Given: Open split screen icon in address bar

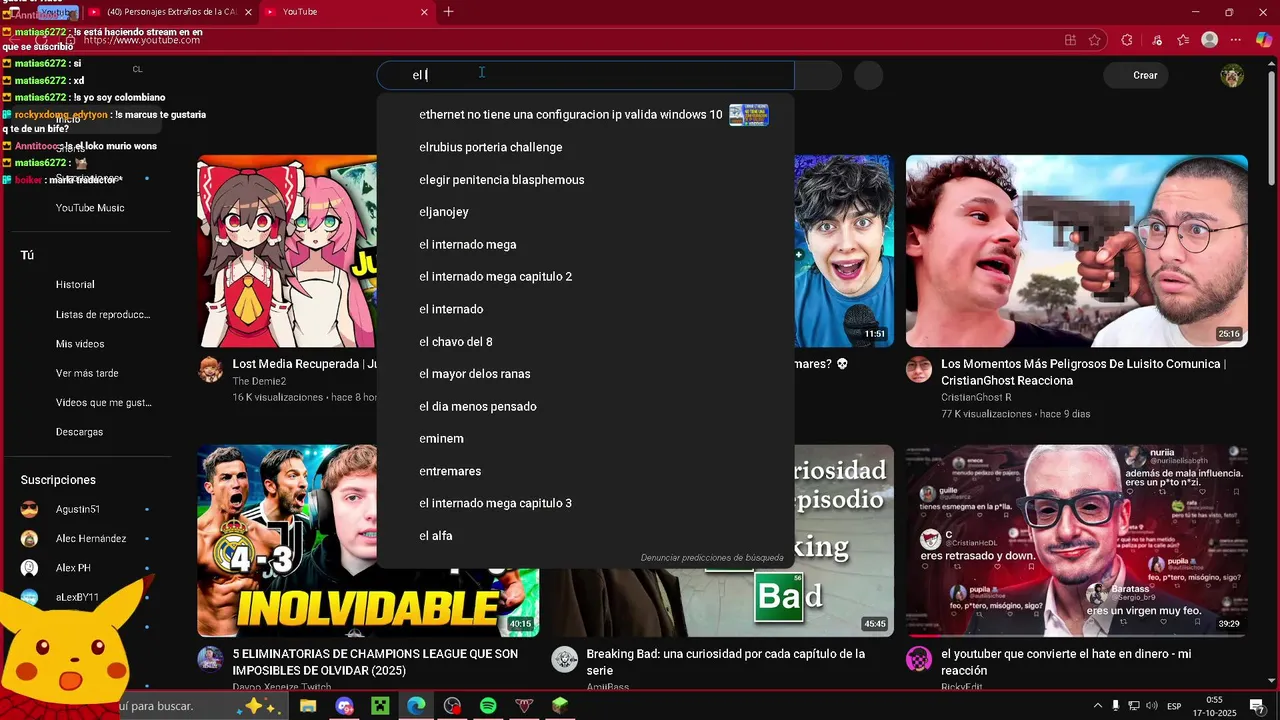Looking at the screenshot, I should tap(1070, 40).
